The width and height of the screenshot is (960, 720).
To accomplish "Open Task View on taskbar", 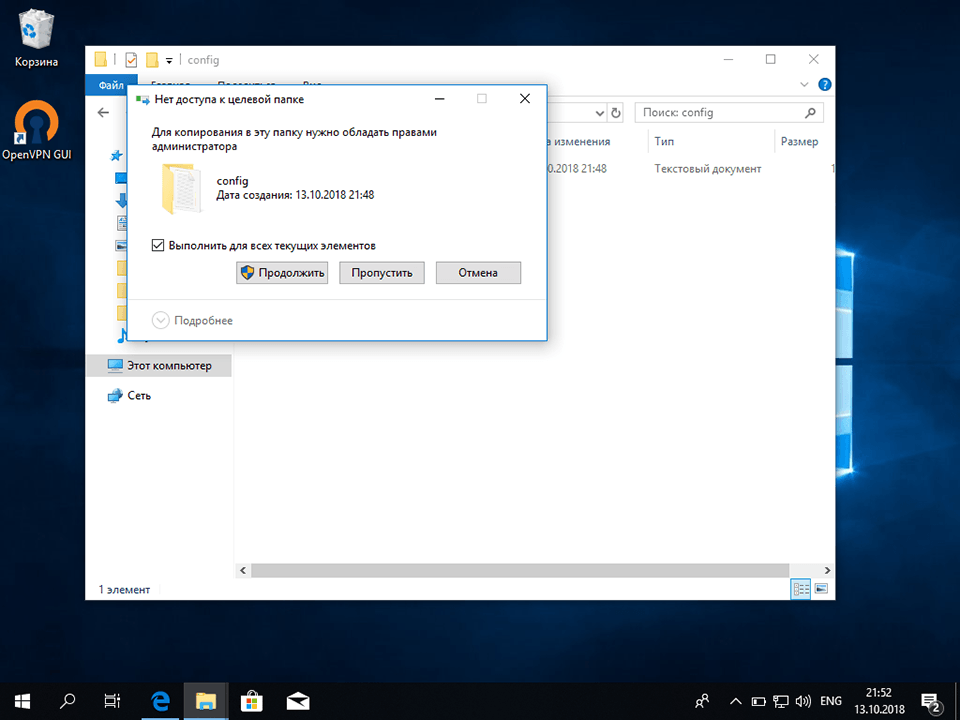I will coord(112,701).
